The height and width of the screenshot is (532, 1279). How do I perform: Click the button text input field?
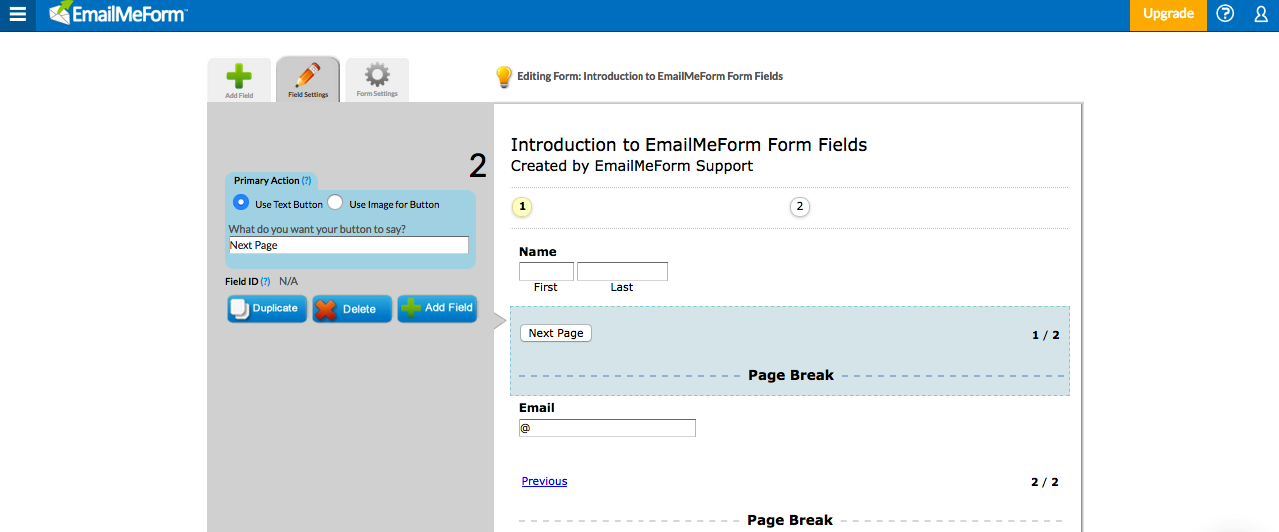point(348,245)
